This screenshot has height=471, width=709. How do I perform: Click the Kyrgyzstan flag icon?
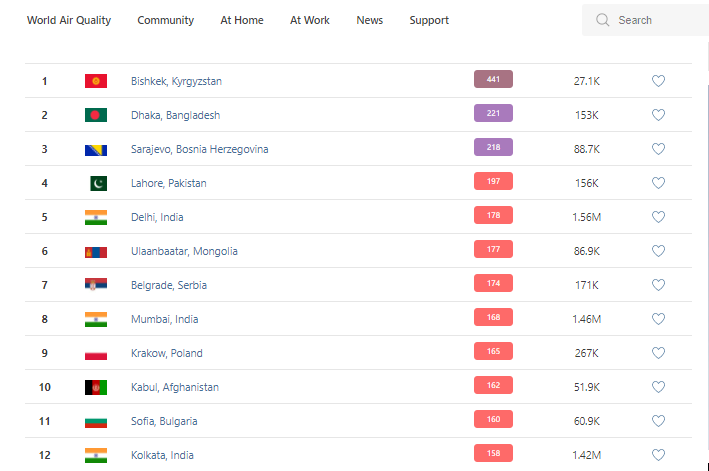click(96, 81)
